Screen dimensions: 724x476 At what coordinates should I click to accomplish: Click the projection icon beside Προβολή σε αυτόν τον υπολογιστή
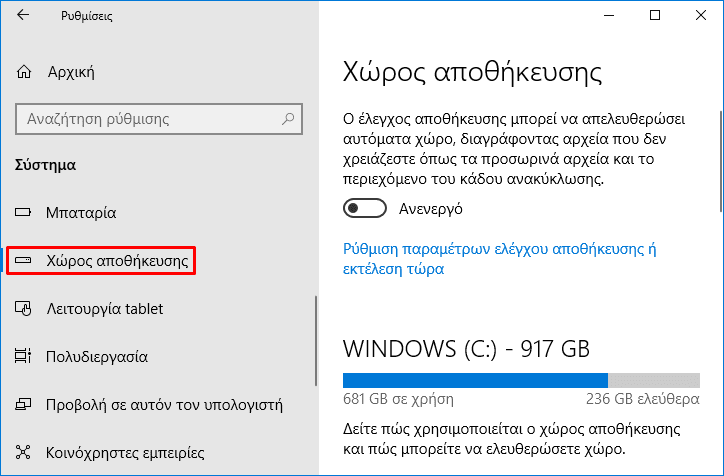[23, 404]
